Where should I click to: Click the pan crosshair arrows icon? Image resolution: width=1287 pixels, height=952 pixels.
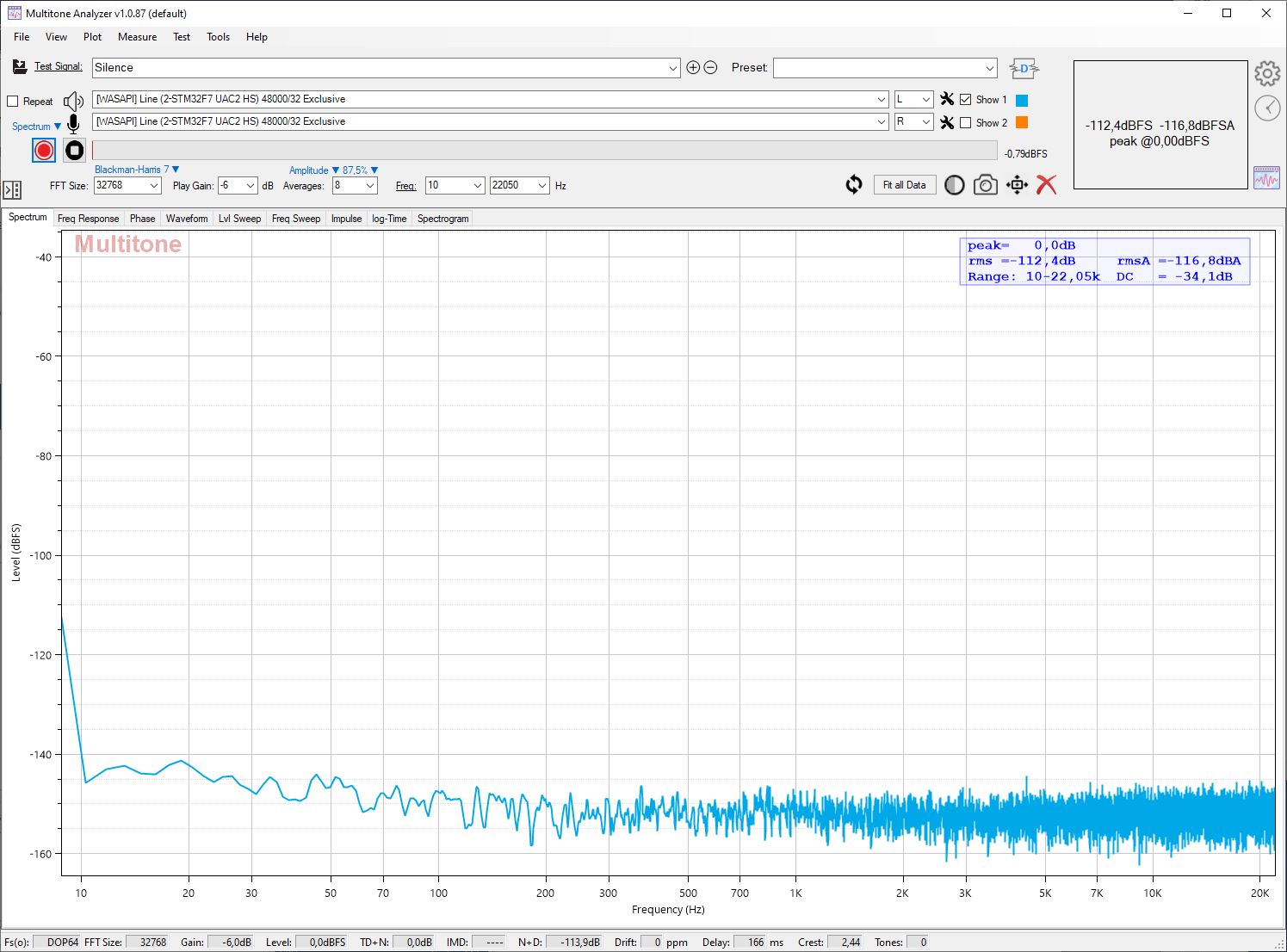click(1017, 185)
